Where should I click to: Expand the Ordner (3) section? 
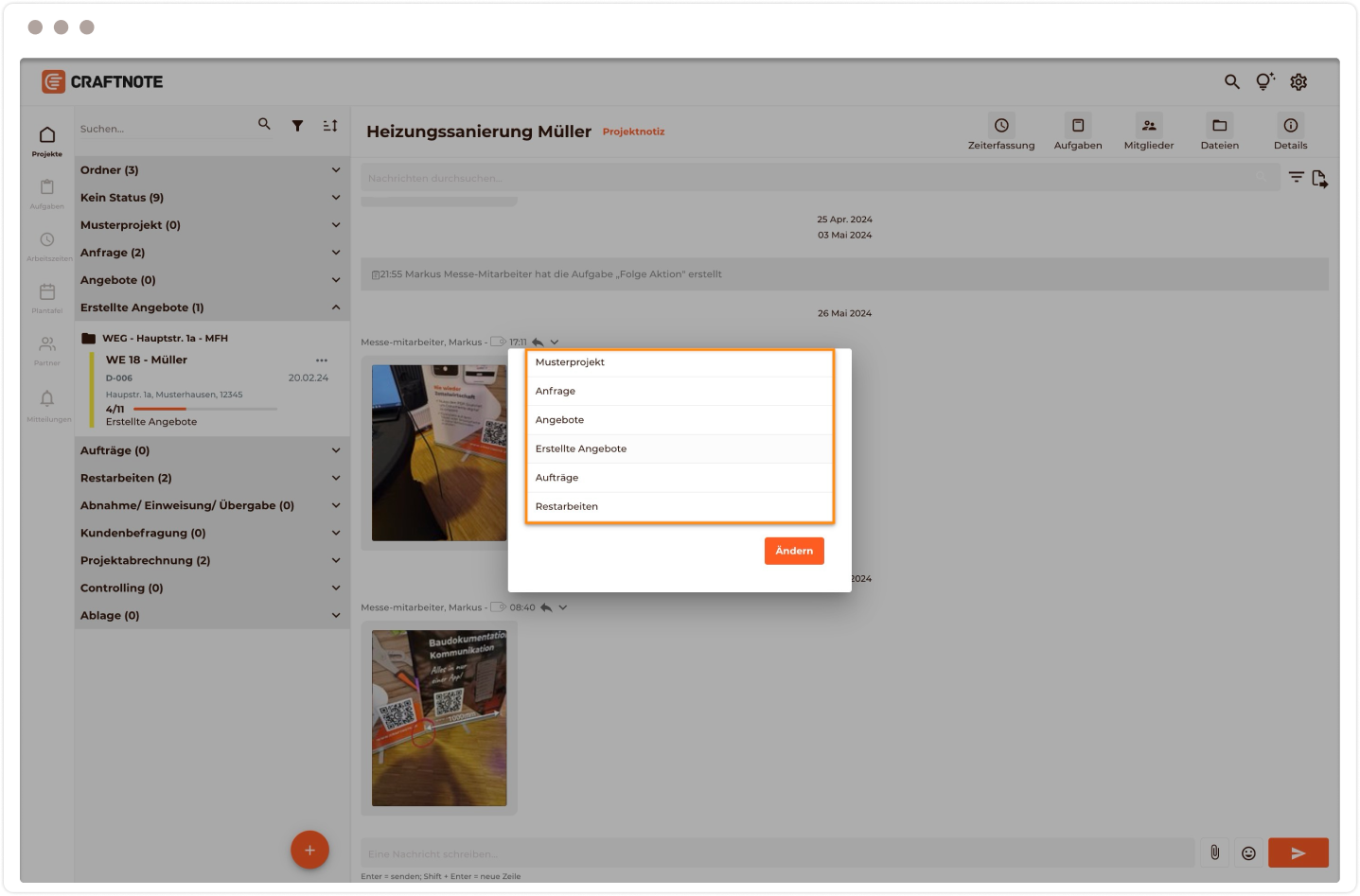tap(335, 170)
